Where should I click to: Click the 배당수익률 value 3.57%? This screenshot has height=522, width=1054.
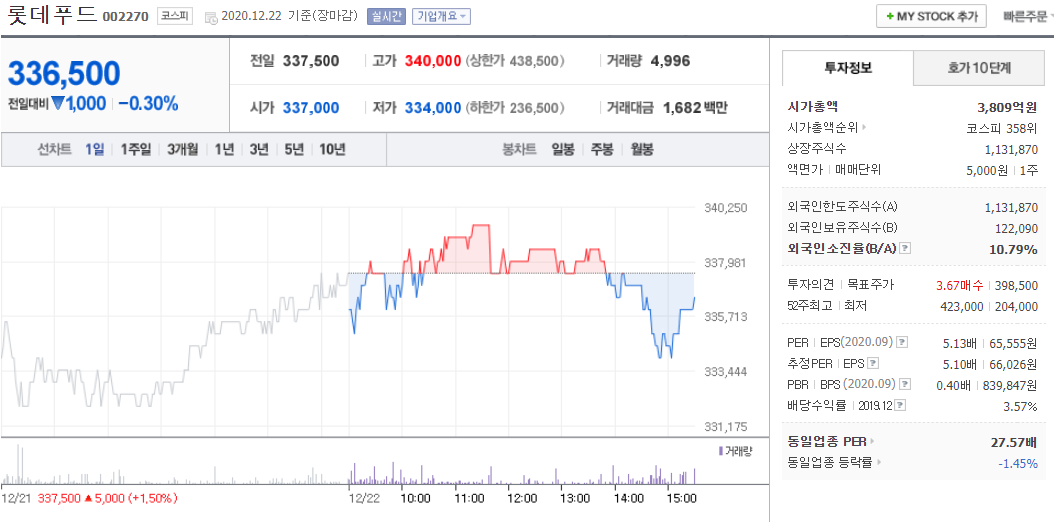click(x=1022, y=406)
